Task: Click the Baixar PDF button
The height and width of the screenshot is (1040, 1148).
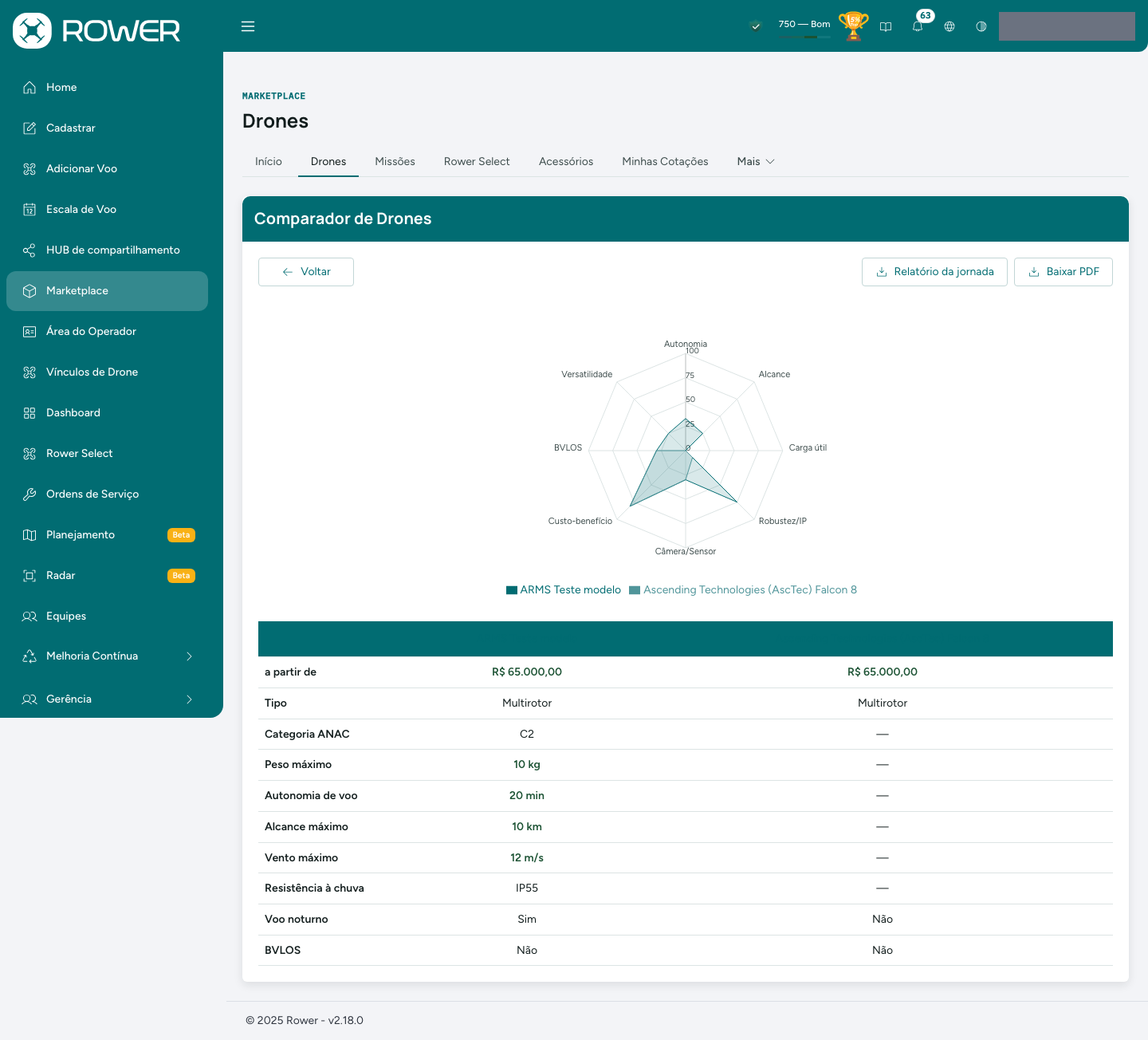Action: point(1063,272)
